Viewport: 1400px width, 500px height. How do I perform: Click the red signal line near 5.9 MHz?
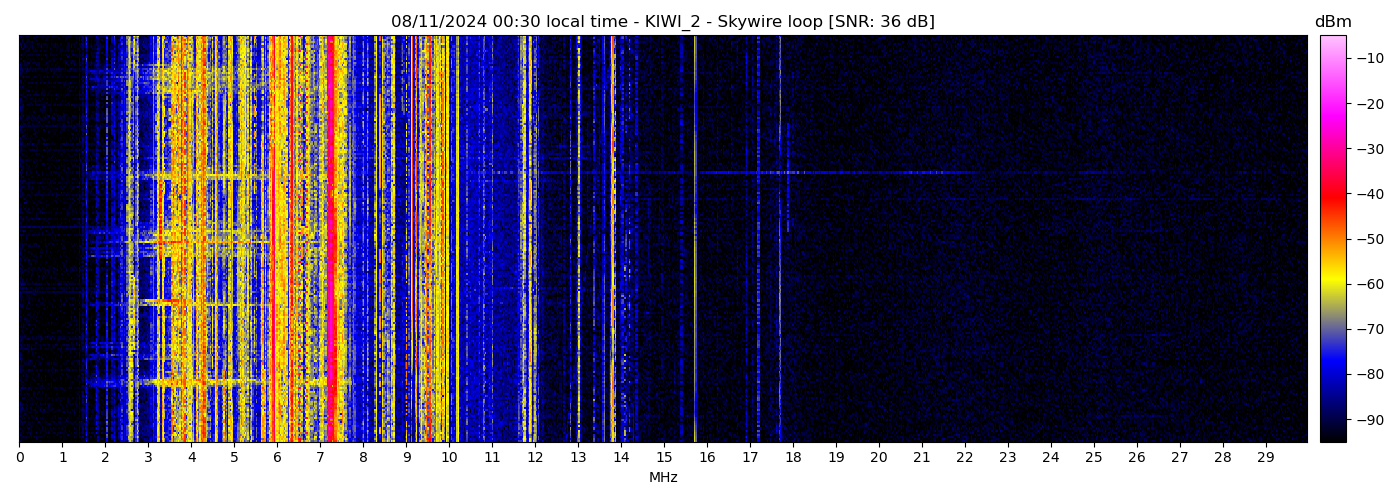(x=272, y=240)
